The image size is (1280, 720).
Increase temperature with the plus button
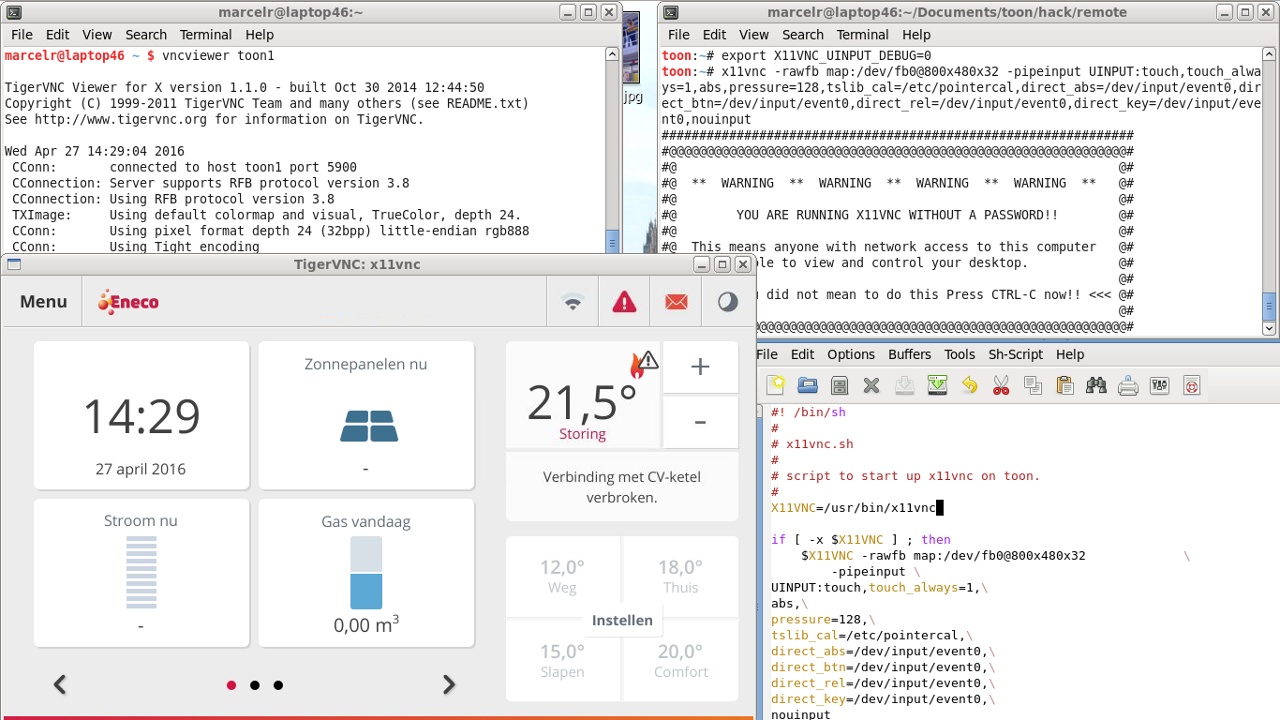click(x=700, y=367)
